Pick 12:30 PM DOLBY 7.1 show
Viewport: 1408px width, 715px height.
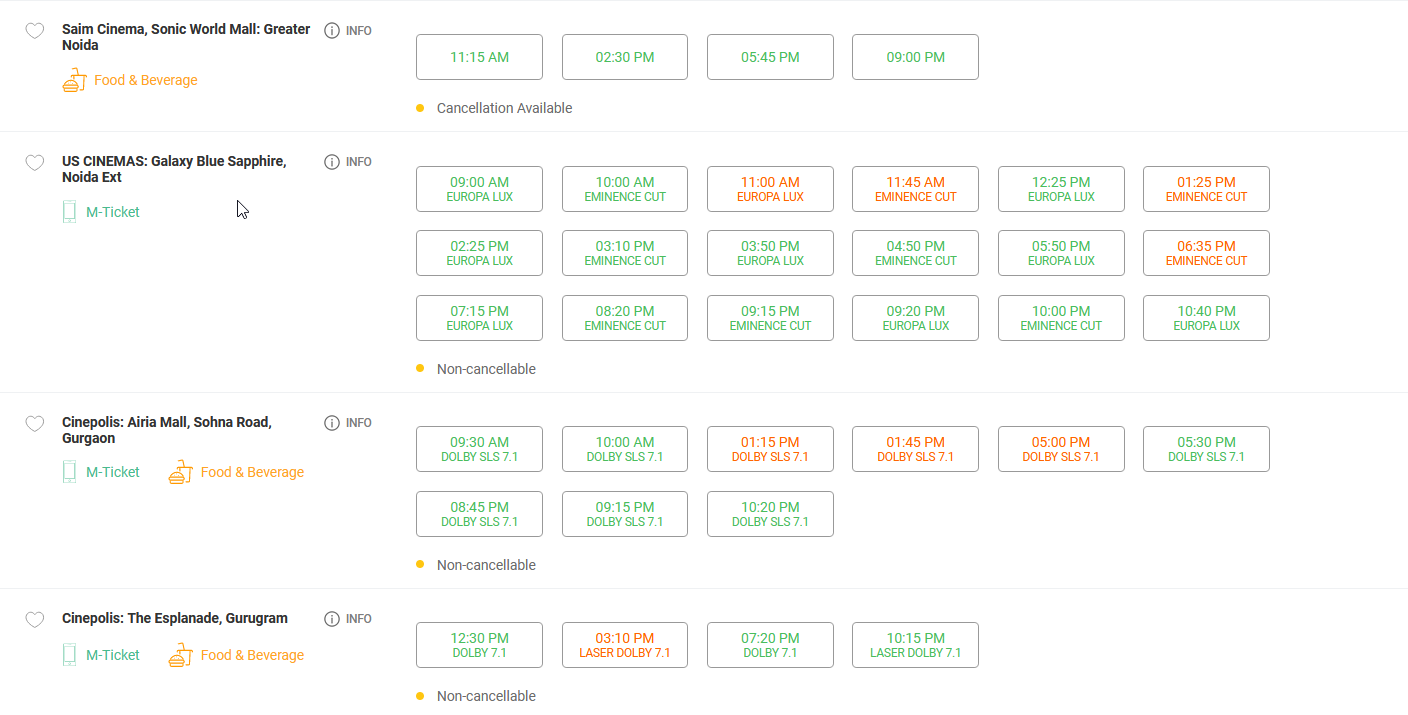tap(479, 645)
